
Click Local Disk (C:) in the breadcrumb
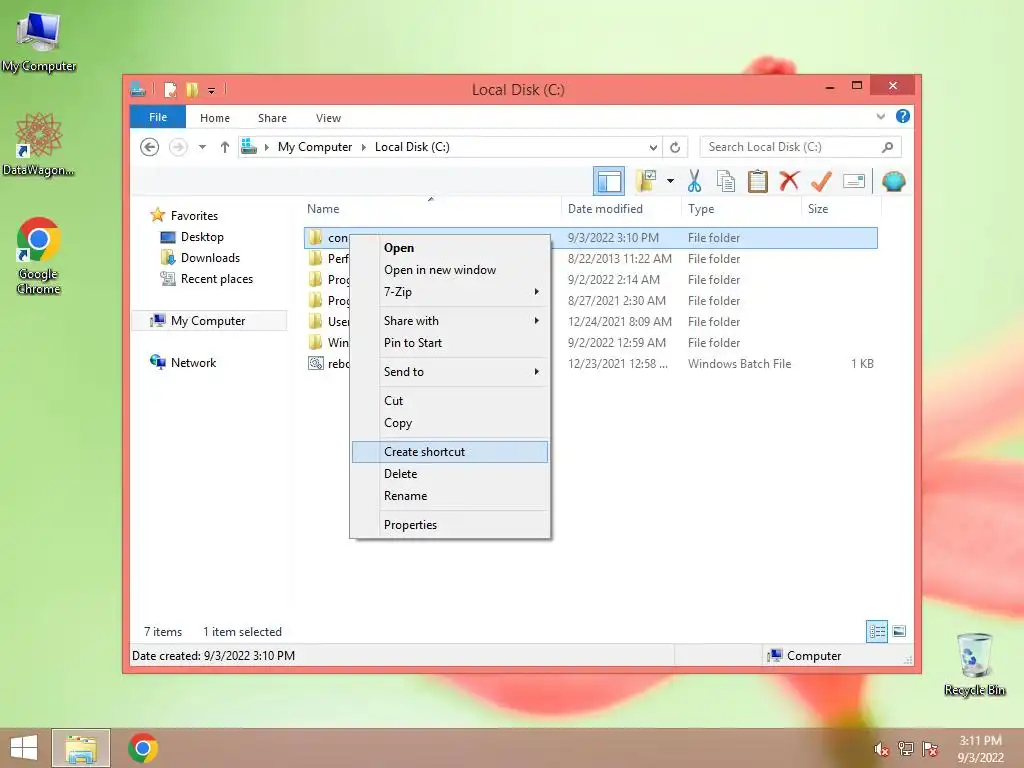coord(412,147)
